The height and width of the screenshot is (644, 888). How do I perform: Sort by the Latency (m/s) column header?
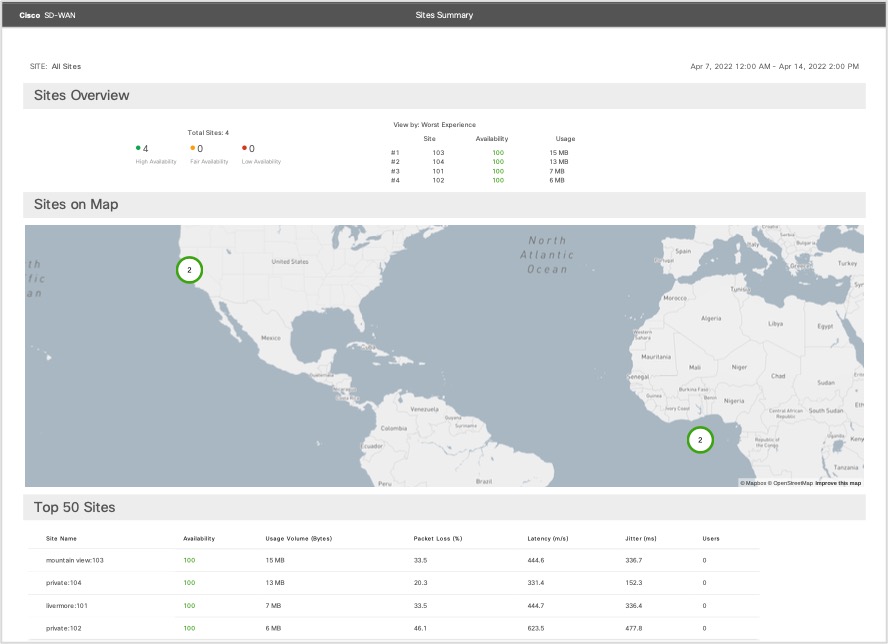[x=547, y=538]
